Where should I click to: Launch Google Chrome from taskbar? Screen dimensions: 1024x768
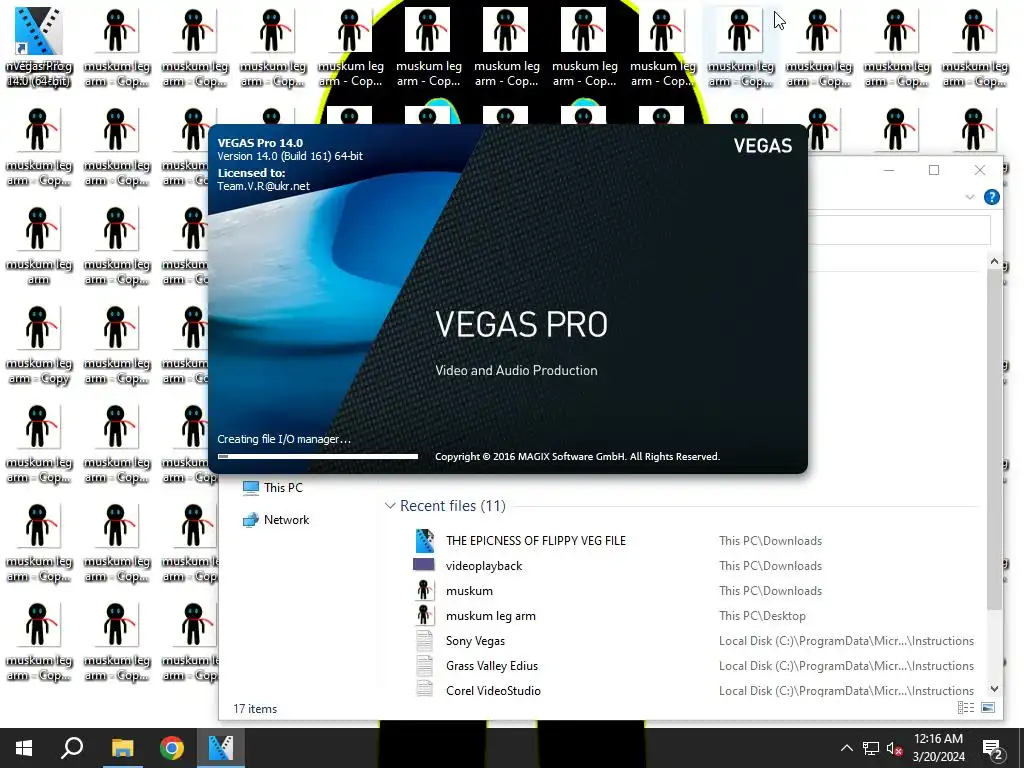(x=172, y=748)
